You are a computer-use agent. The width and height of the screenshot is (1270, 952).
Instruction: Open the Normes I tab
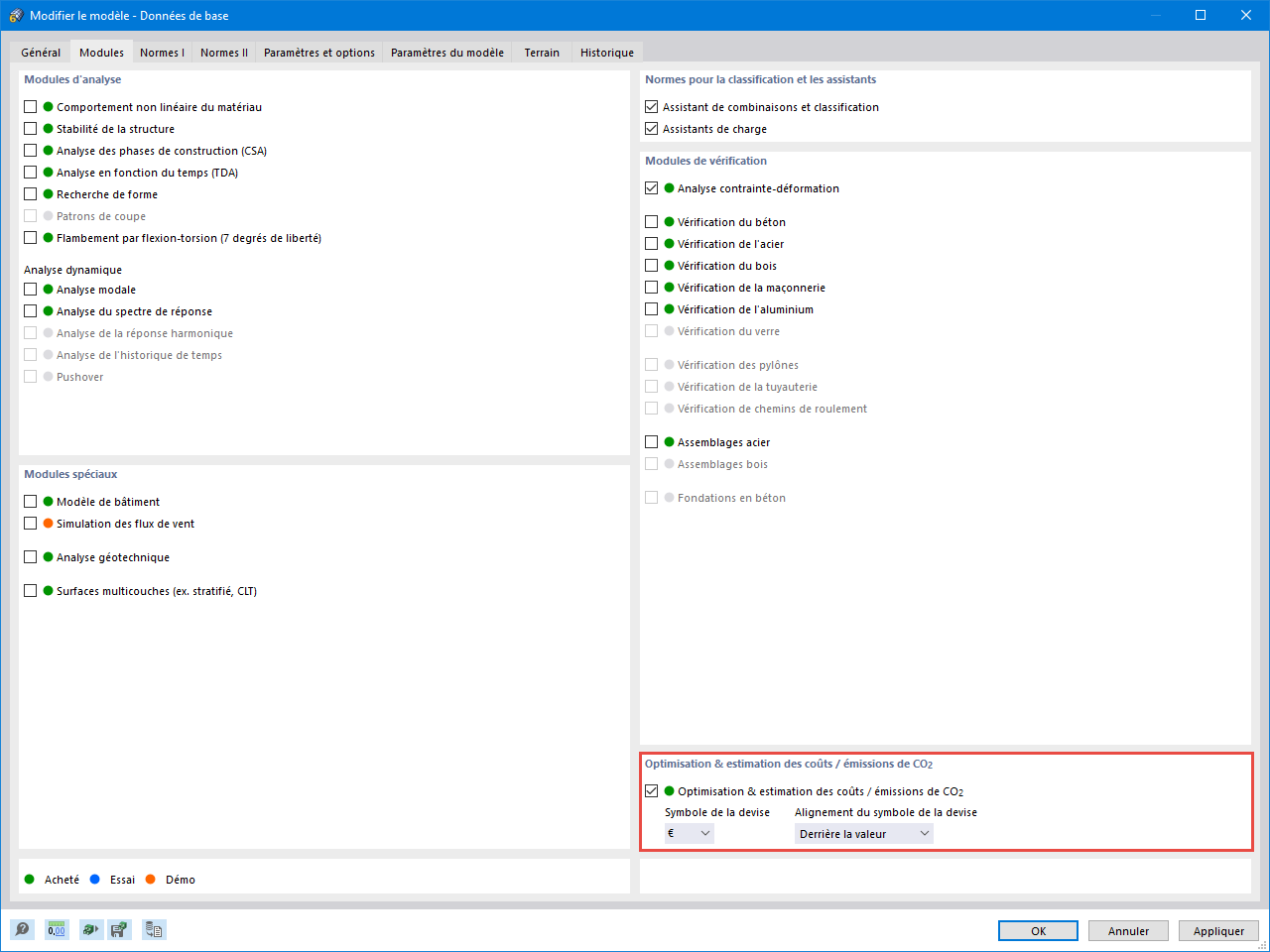click(162, 53)
